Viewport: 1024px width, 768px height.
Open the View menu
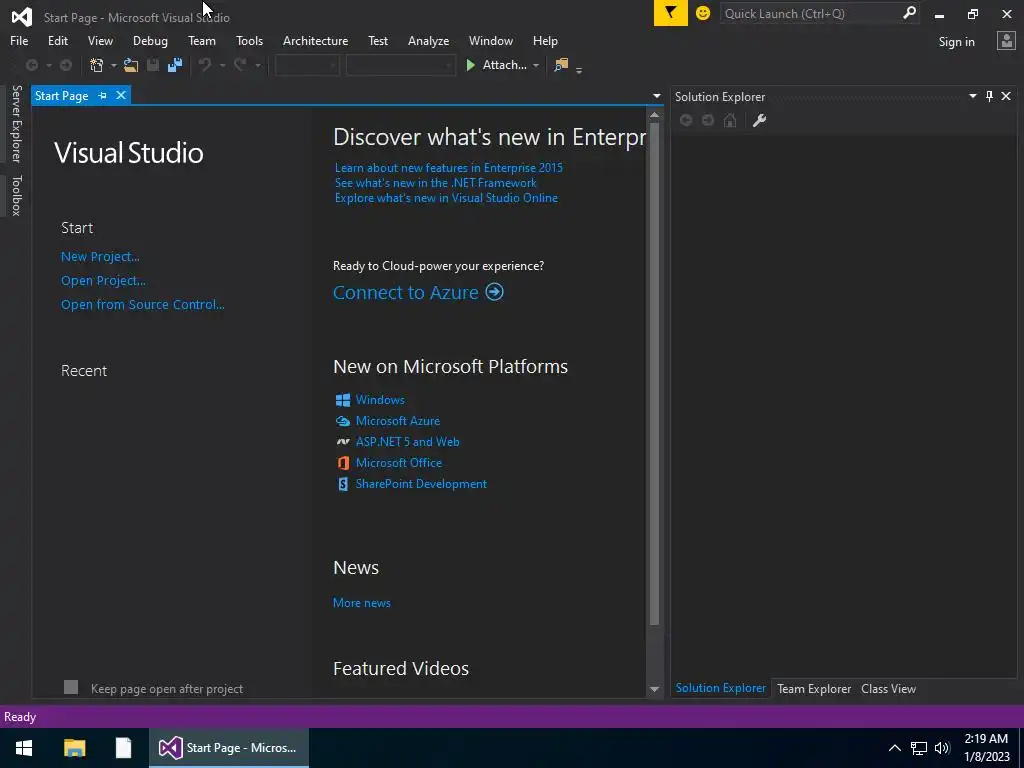pyautogui.click(x=100, y=40)
